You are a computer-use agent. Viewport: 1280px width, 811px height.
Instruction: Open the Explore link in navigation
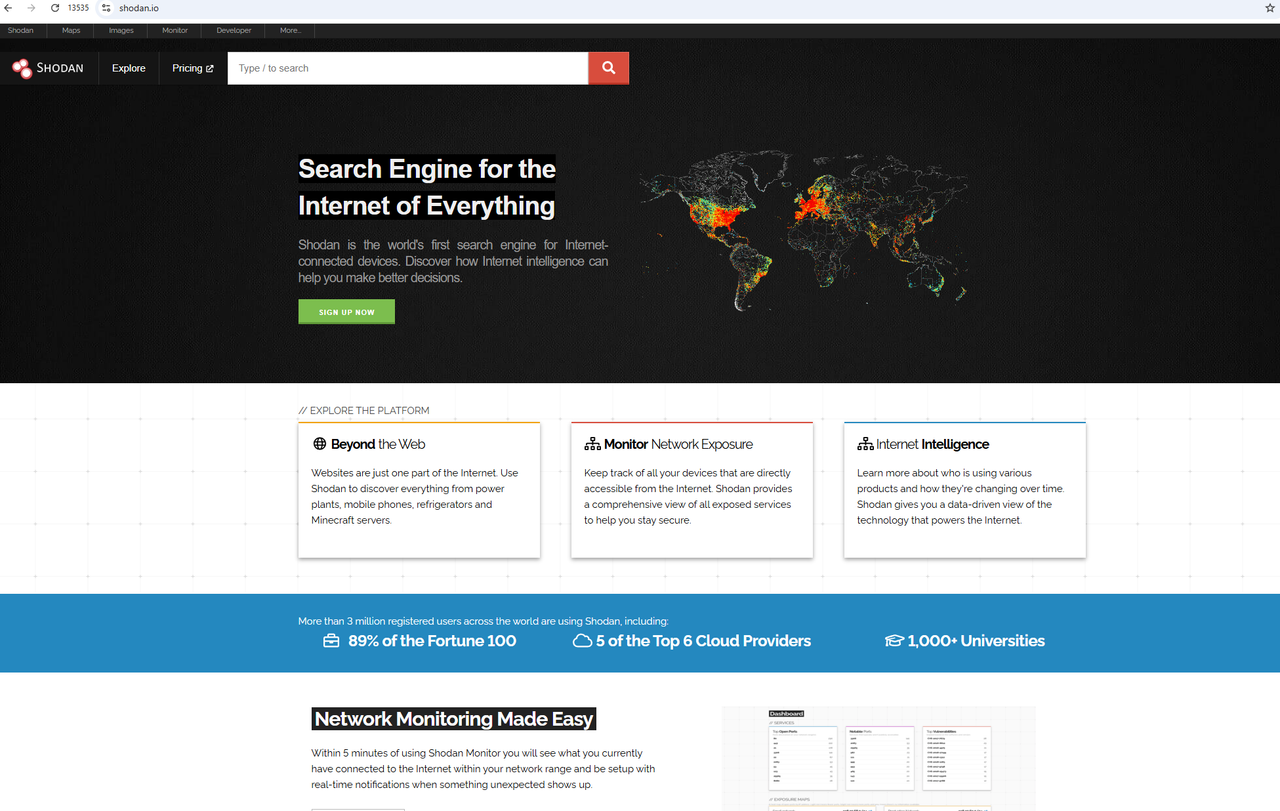[x=129, y=68]
